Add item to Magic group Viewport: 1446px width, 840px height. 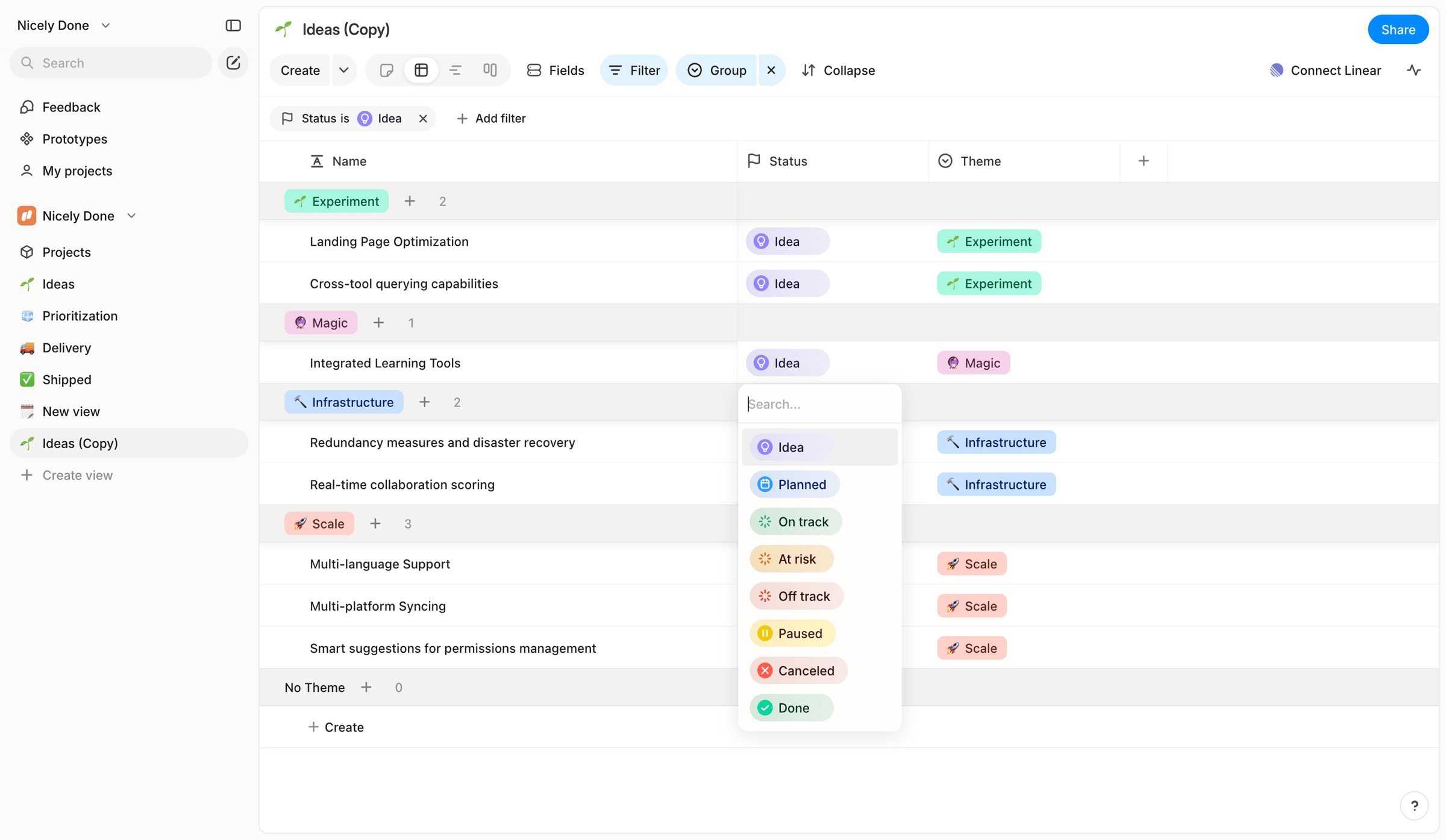[x=378, y=323]
